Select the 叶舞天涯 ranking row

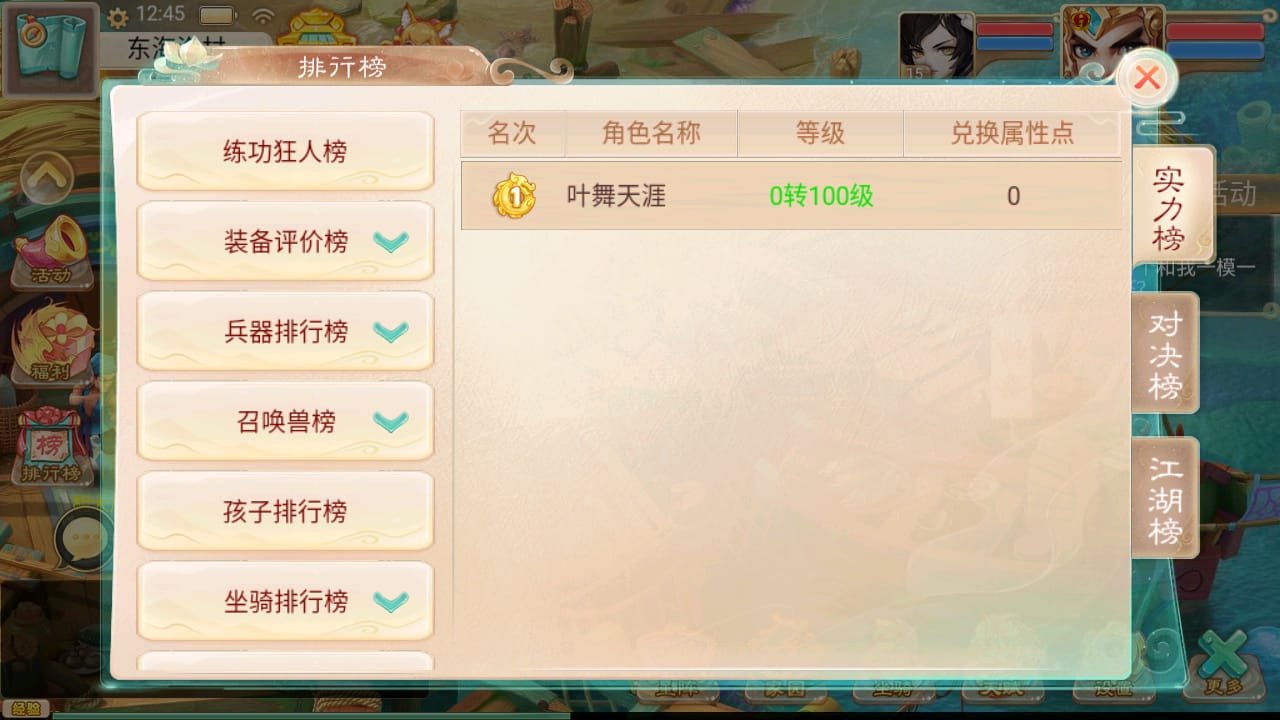pyautogui.click(x=791, y=196)
